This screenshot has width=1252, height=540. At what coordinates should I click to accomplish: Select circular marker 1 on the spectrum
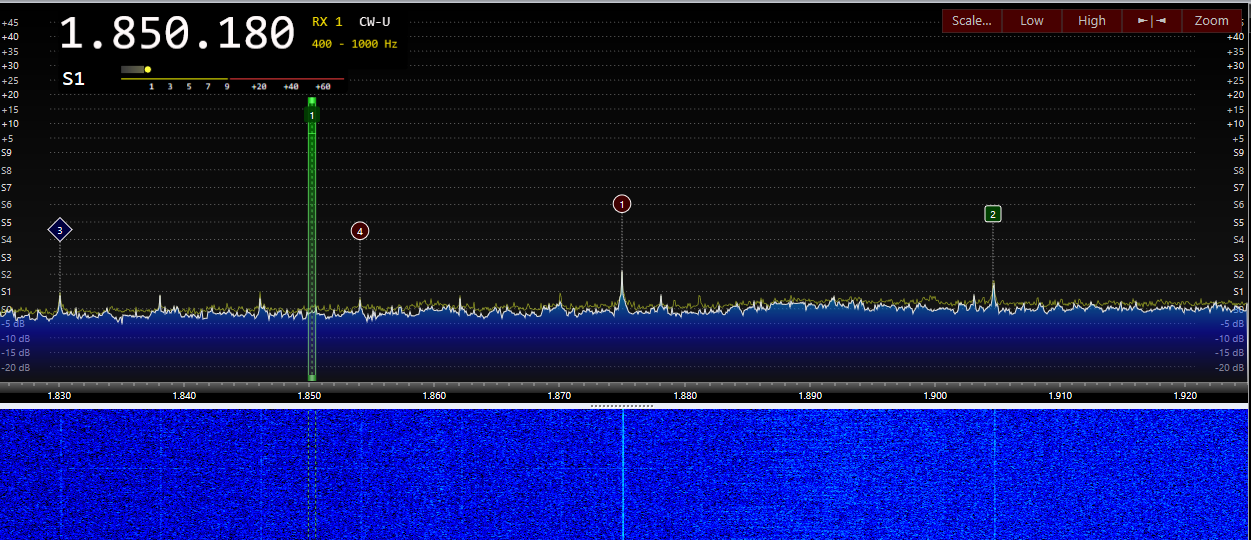click(x=622, y=204)
